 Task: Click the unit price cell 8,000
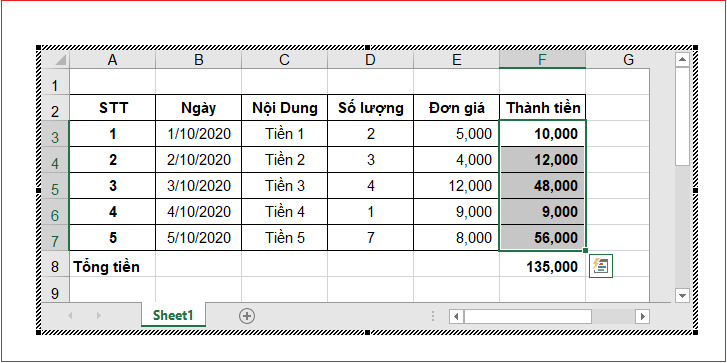[456, 238]
